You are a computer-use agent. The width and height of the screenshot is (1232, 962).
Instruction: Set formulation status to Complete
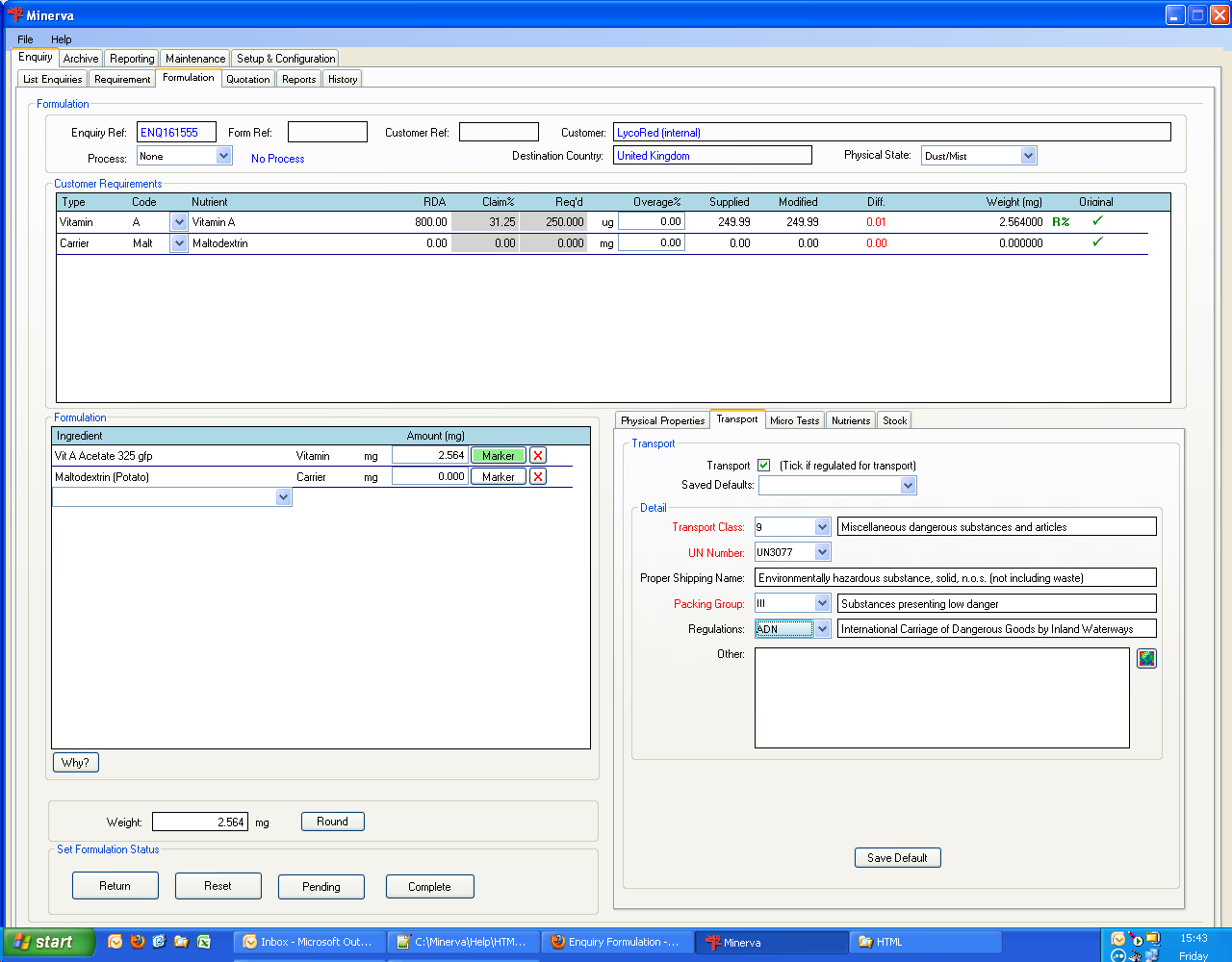[x=429, y=887]
